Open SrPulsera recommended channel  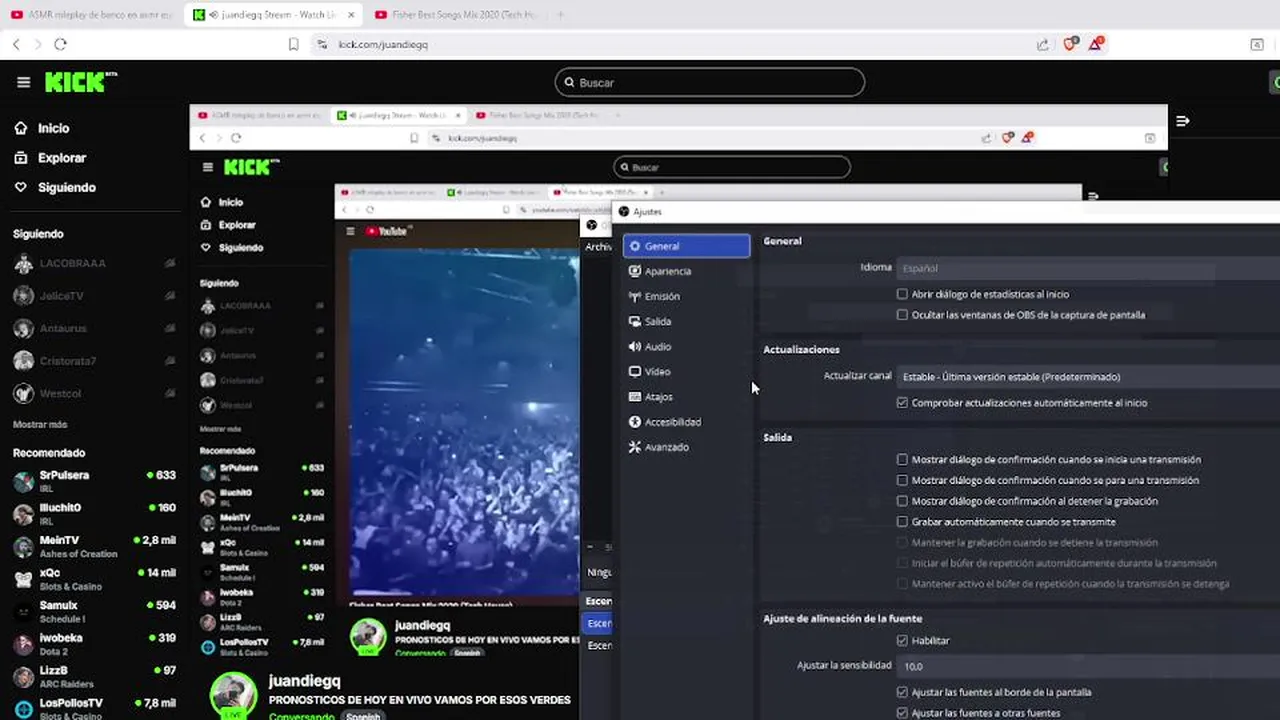tap(95, 480)
